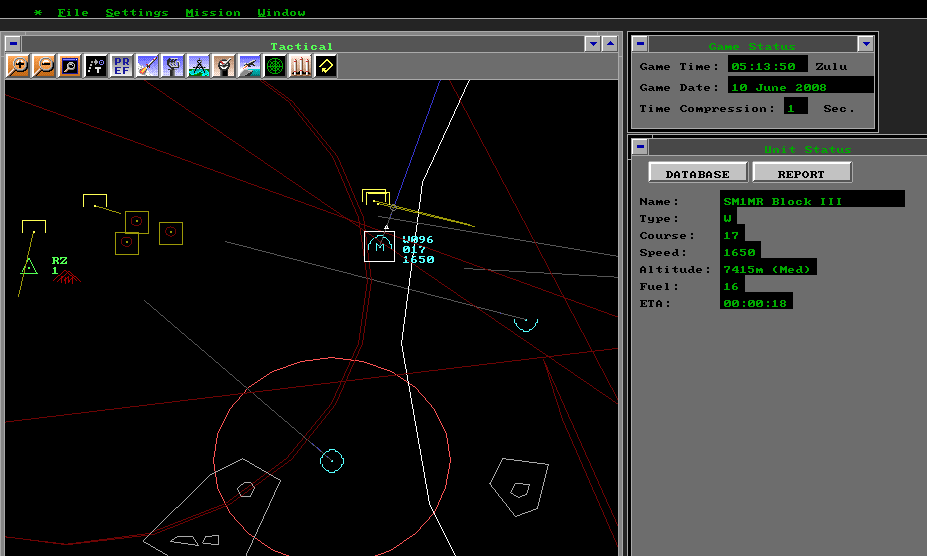Click the Tactical window down-arrow button
Viewport: 927px width, 556px height.
(592, 44)
